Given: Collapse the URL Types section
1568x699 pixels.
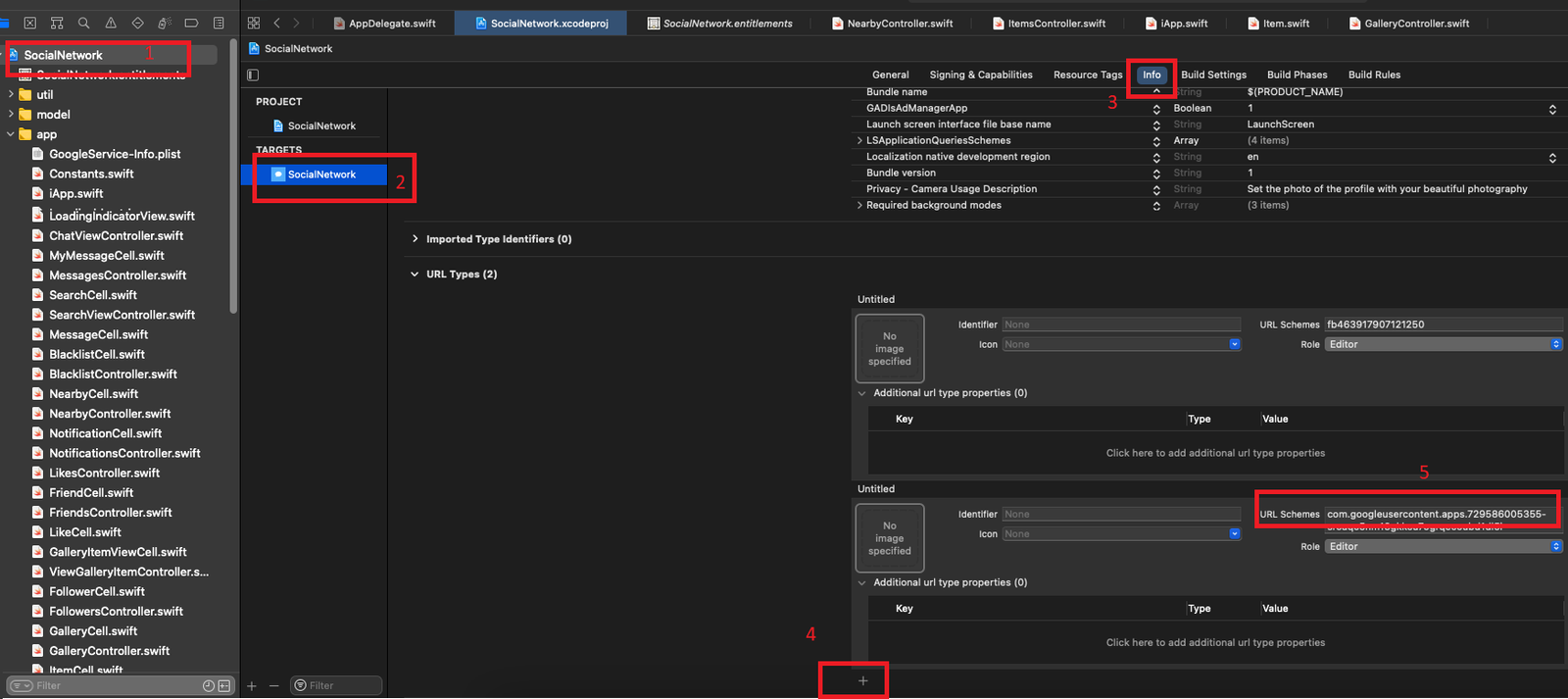Looking at the screenshot, I should [416, 275].
